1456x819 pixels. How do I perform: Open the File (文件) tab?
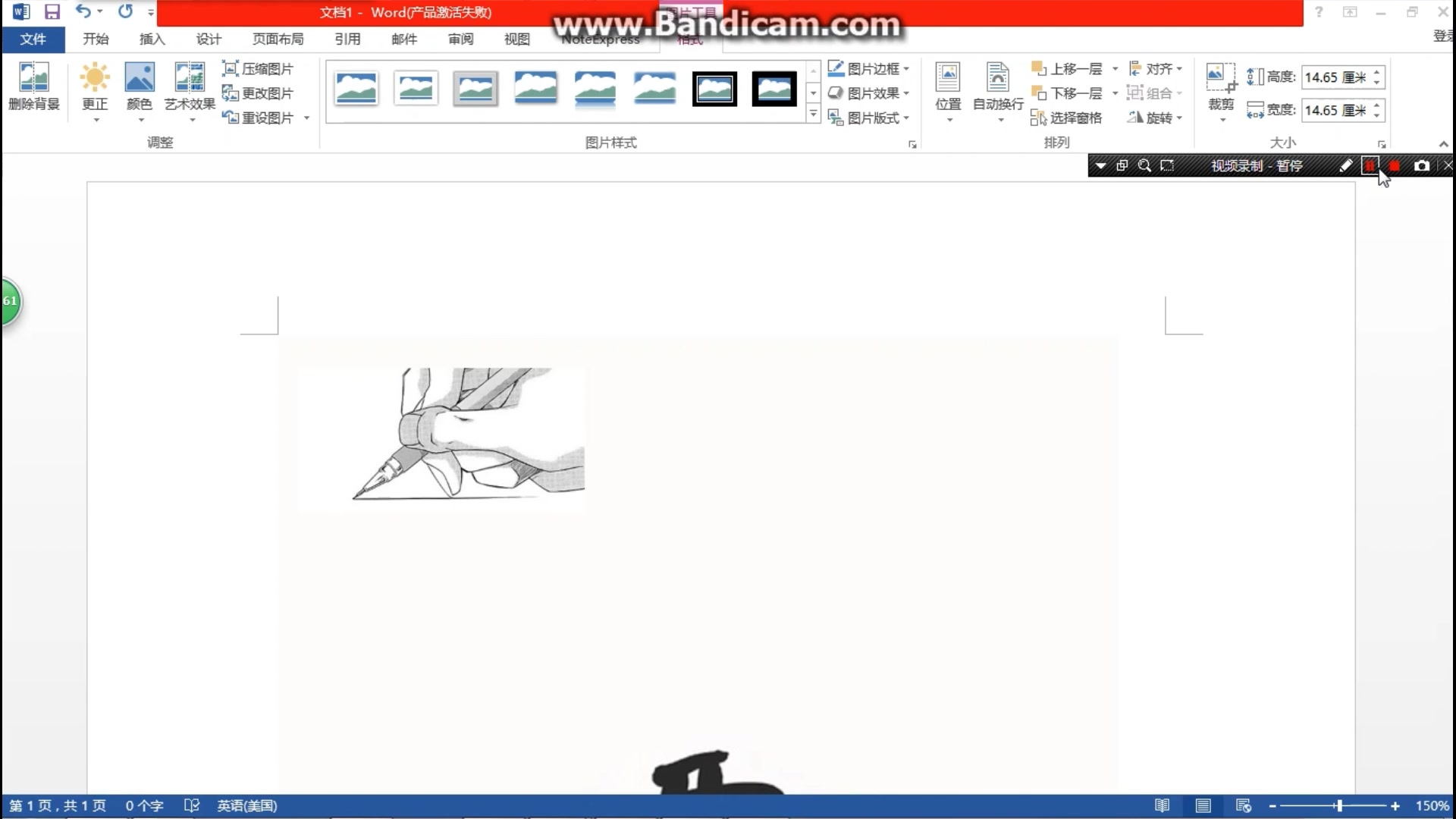click(33, 39)
